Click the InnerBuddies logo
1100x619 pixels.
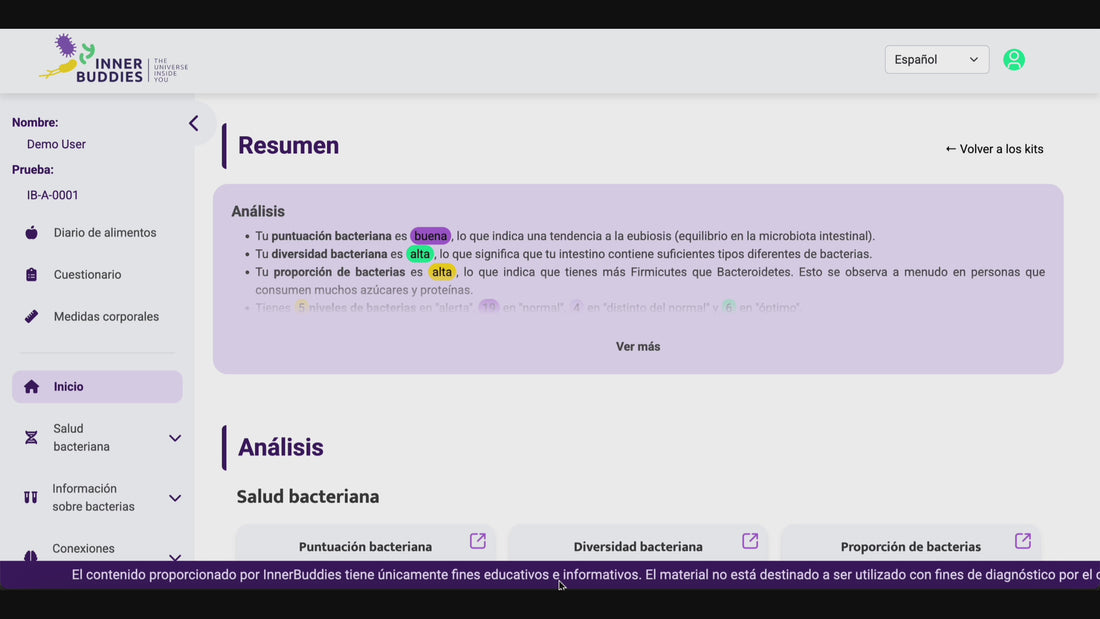pyautogui.click(x=113, y=60)
